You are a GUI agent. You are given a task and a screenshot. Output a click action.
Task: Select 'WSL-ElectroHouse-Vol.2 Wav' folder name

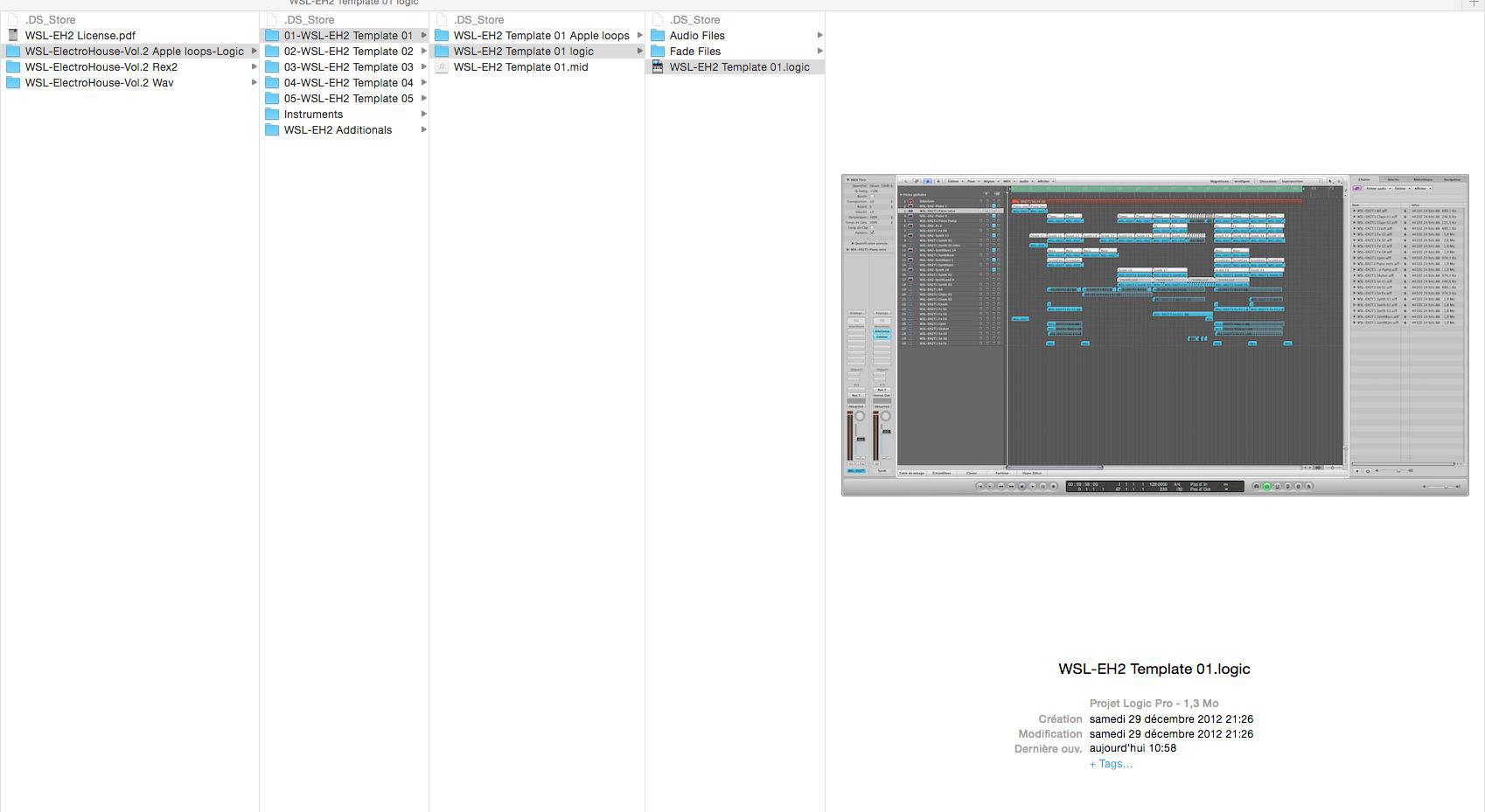100,83
